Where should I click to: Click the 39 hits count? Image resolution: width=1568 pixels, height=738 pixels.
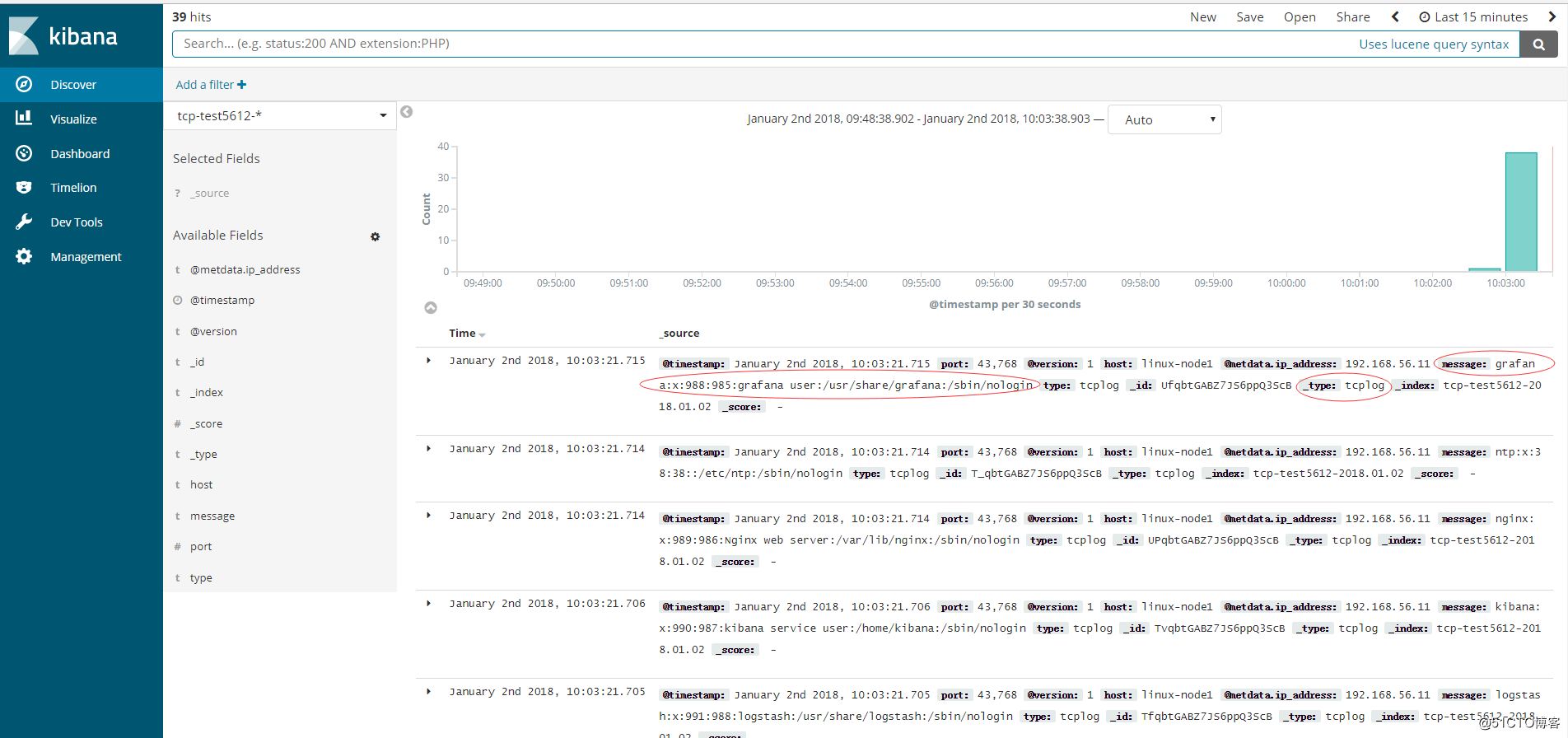[191, 16]
